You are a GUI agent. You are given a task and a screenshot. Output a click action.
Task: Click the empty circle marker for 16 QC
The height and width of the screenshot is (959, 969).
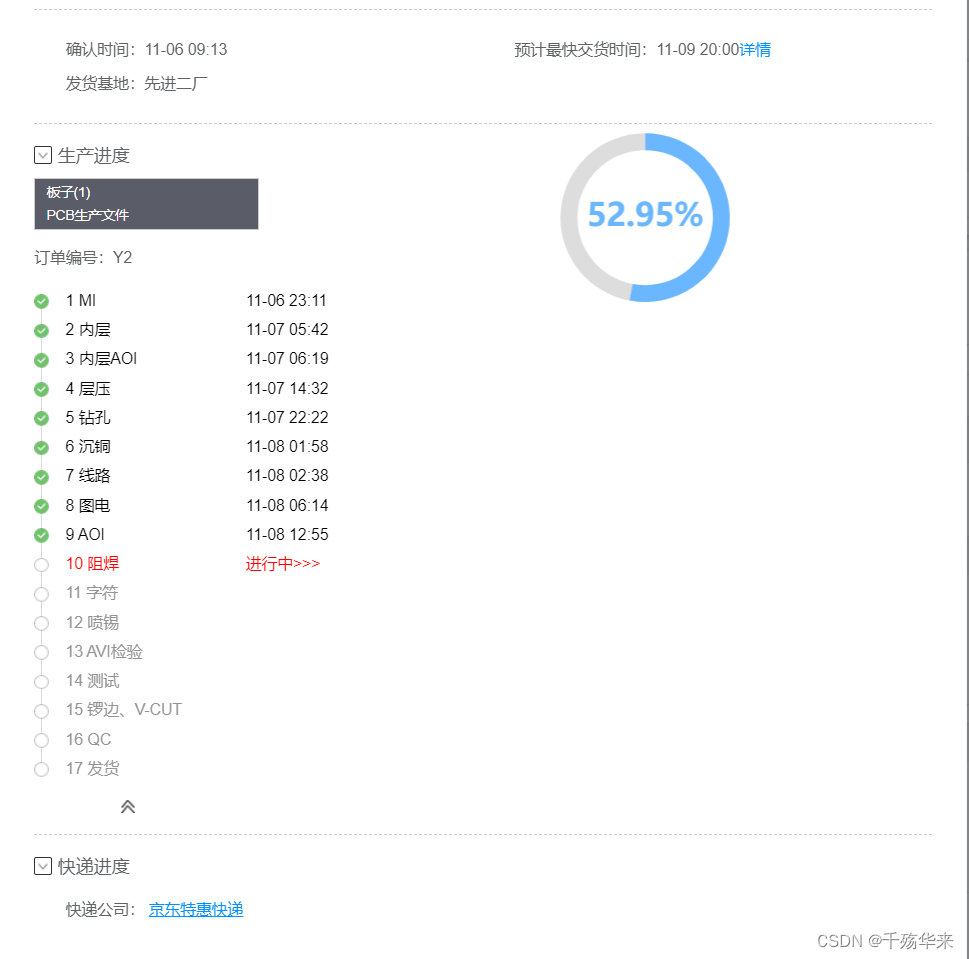pyautogui.click(x=41, y=740)
